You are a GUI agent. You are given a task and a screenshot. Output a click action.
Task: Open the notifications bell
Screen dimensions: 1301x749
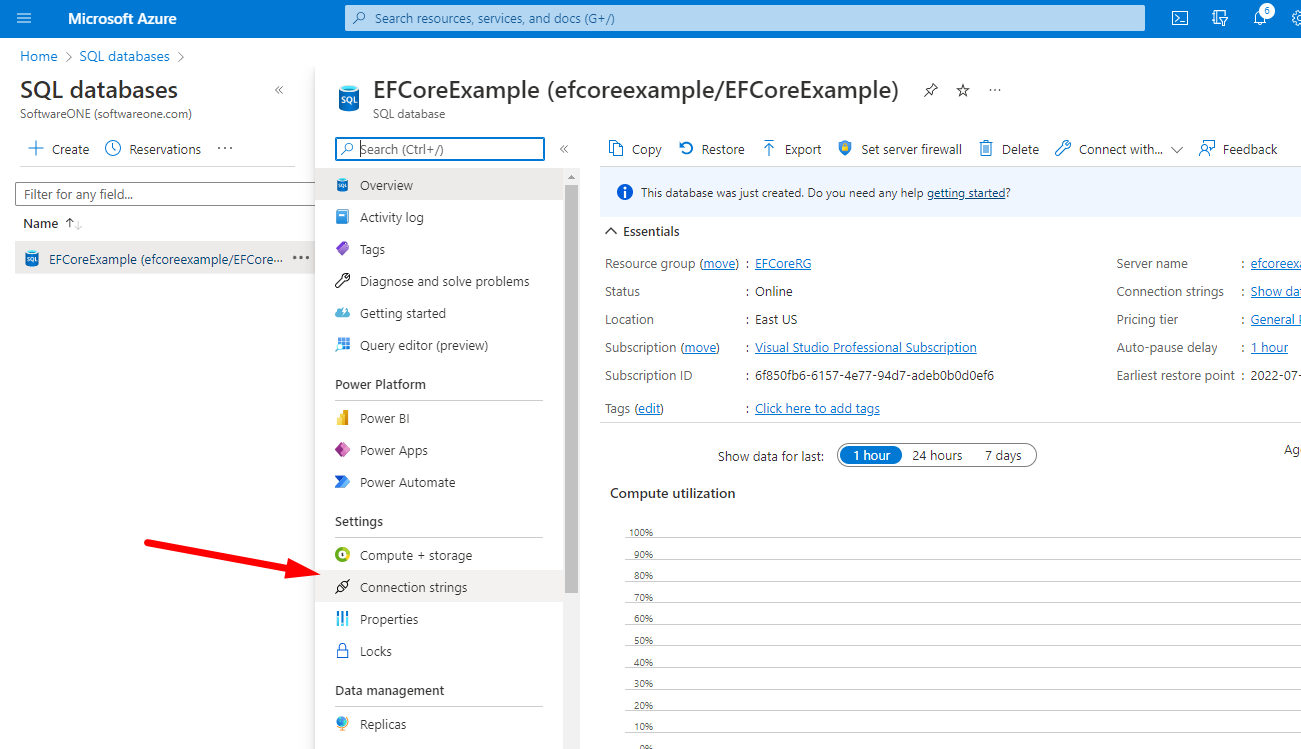tap(1259, 18)
